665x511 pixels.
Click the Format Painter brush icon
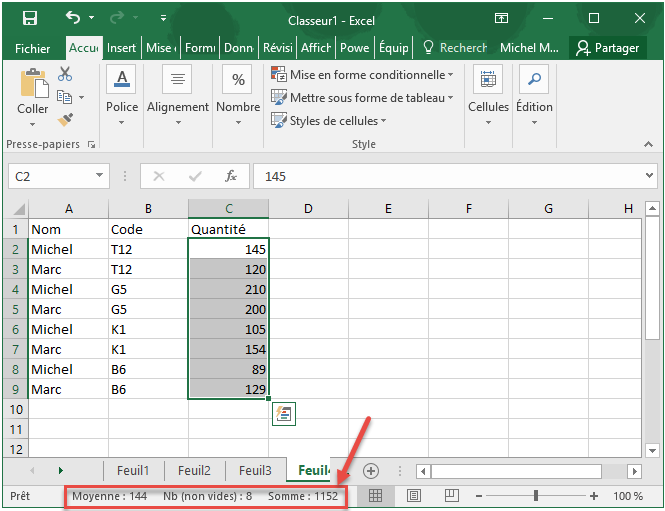pyautogui.click(x=65, y=120)
